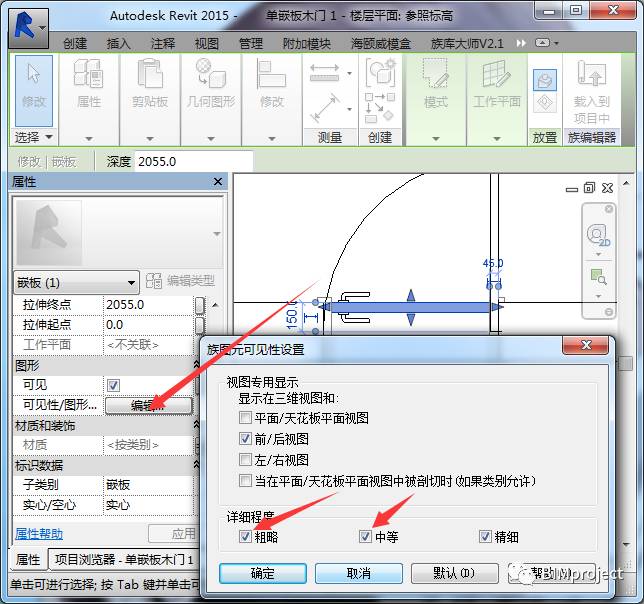Screen dimensions: 644x604
Task: Click the 编辑 visibility/graphics button
Action: point(149,406)
